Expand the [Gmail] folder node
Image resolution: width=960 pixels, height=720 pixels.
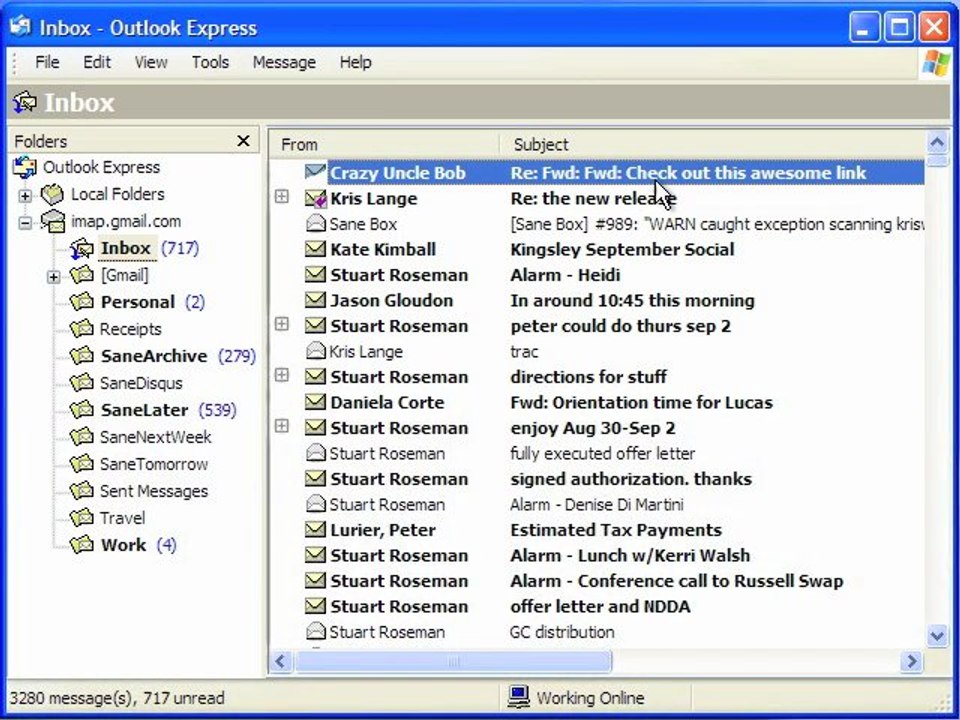[54, 277]
